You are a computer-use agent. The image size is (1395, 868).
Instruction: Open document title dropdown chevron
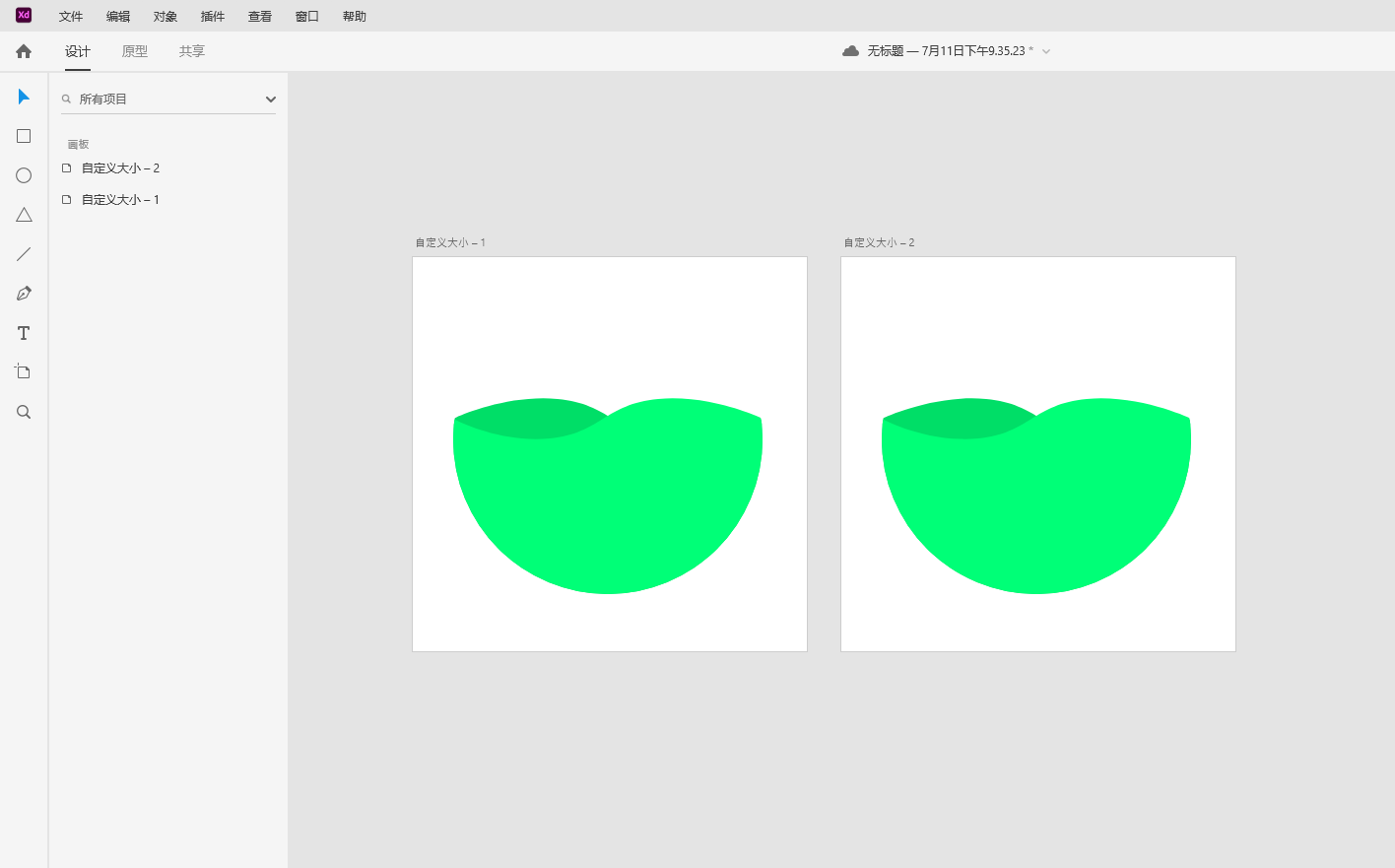[1046, 51]
